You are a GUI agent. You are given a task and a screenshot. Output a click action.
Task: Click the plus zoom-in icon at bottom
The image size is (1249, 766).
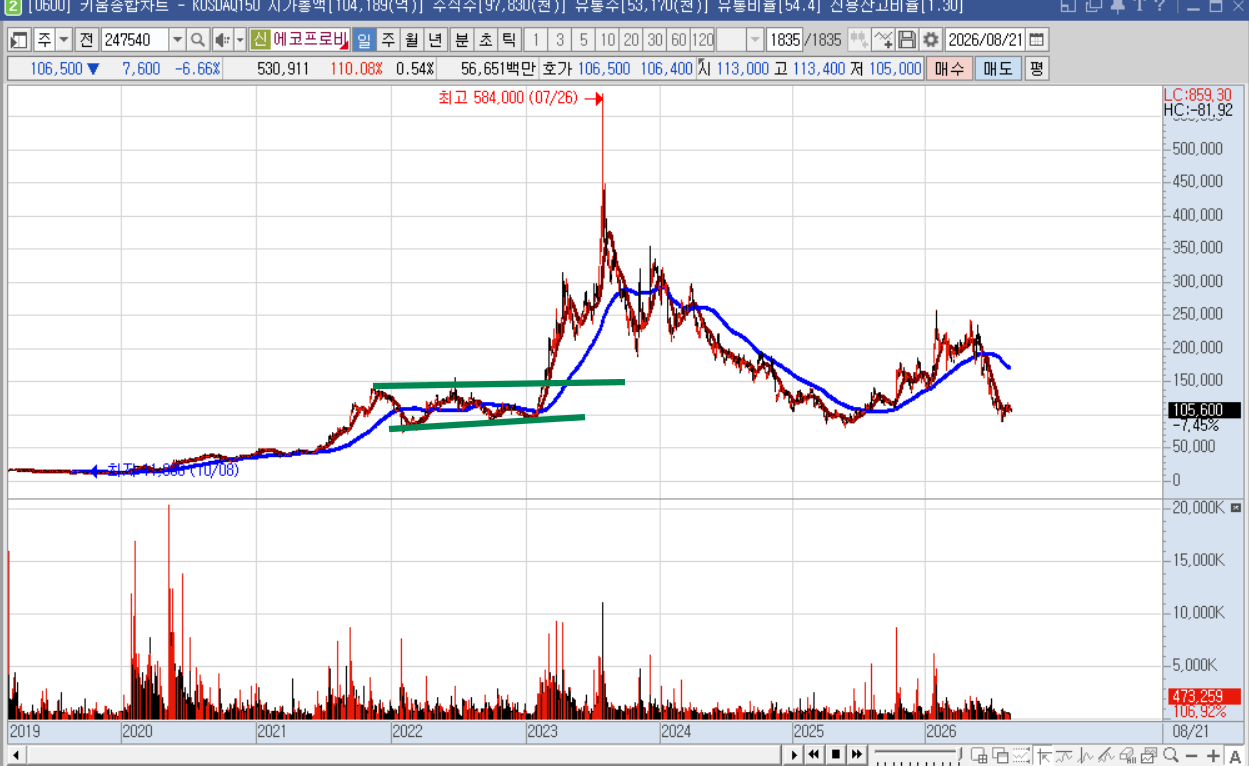coord(1213,755)
